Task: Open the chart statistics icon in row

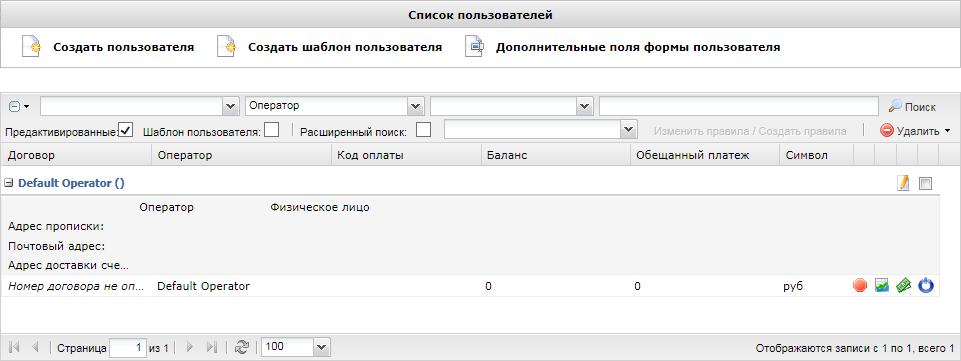Action: point(882,285)
